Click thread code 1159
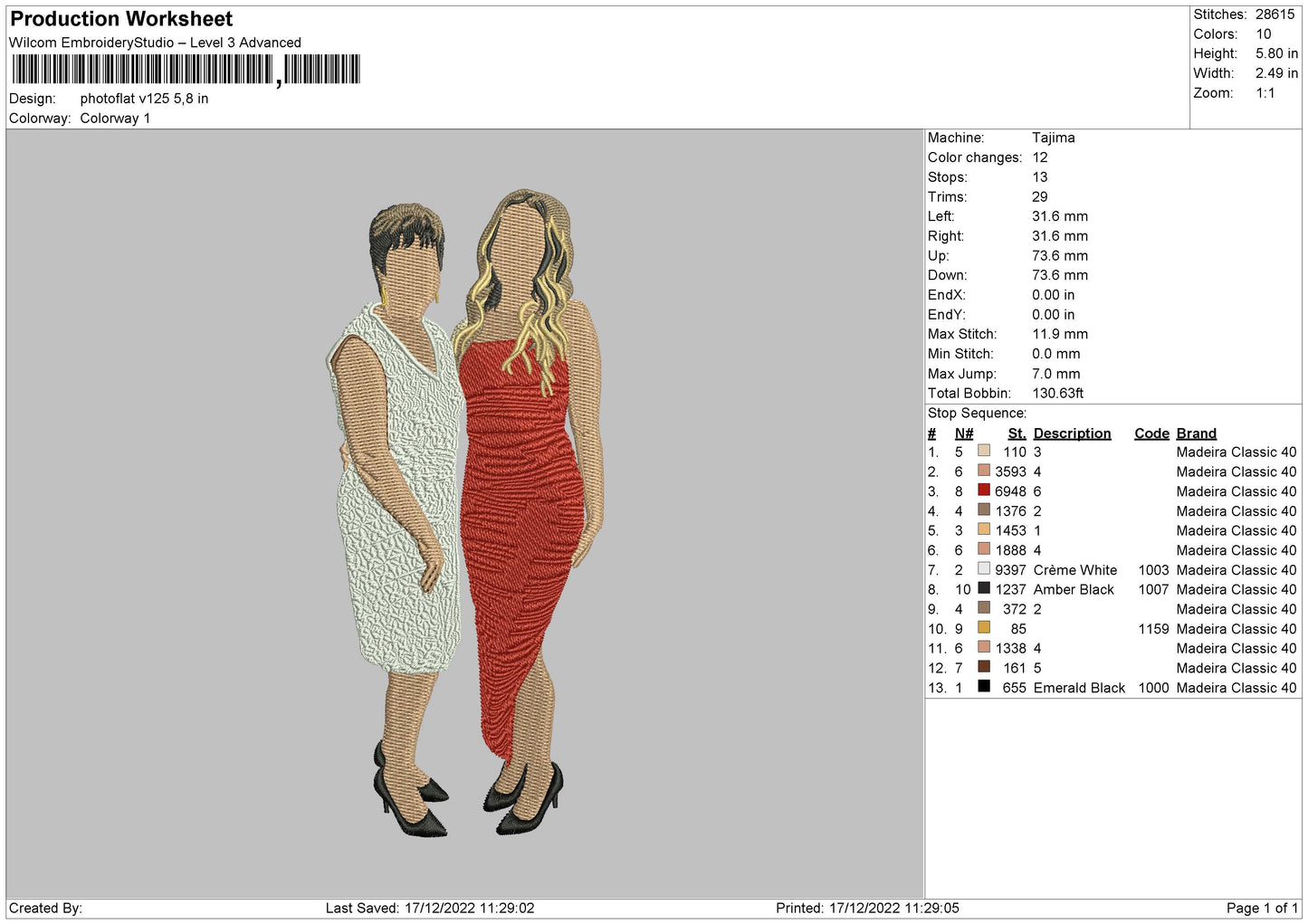The height and width of the screenshot is (924, 1308). tap(1153, 629)
